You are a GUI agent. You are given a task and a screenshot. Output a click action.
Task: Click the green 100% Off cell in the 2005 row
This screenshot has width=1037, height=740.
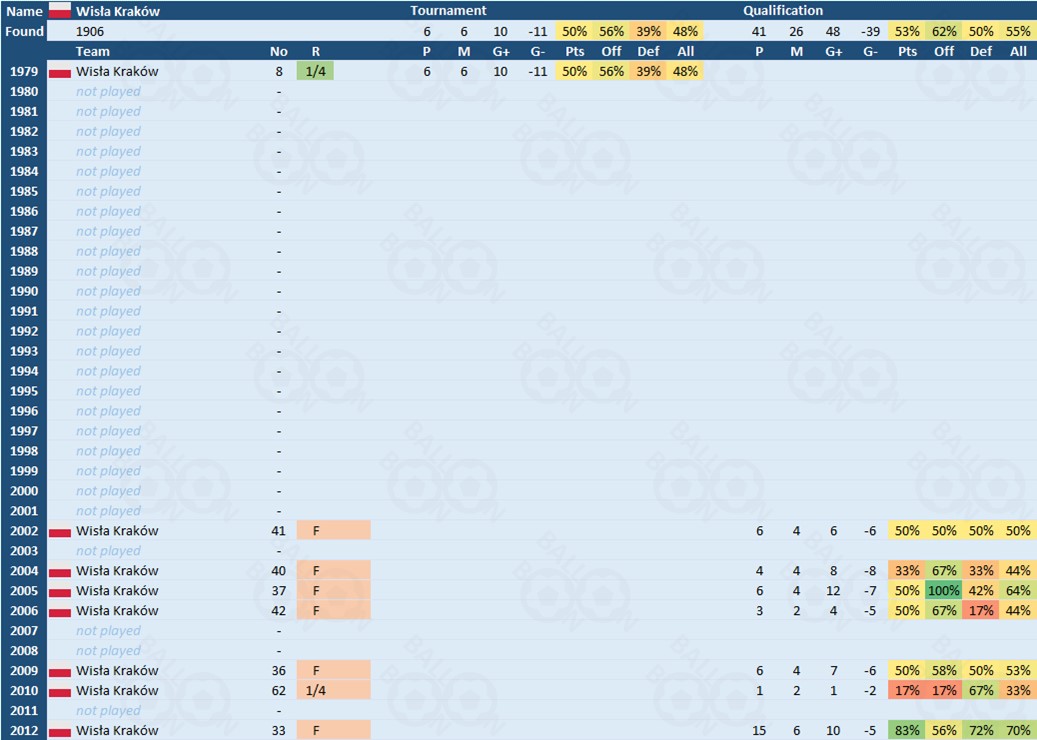pyautogui.click(x=944, y=591)
